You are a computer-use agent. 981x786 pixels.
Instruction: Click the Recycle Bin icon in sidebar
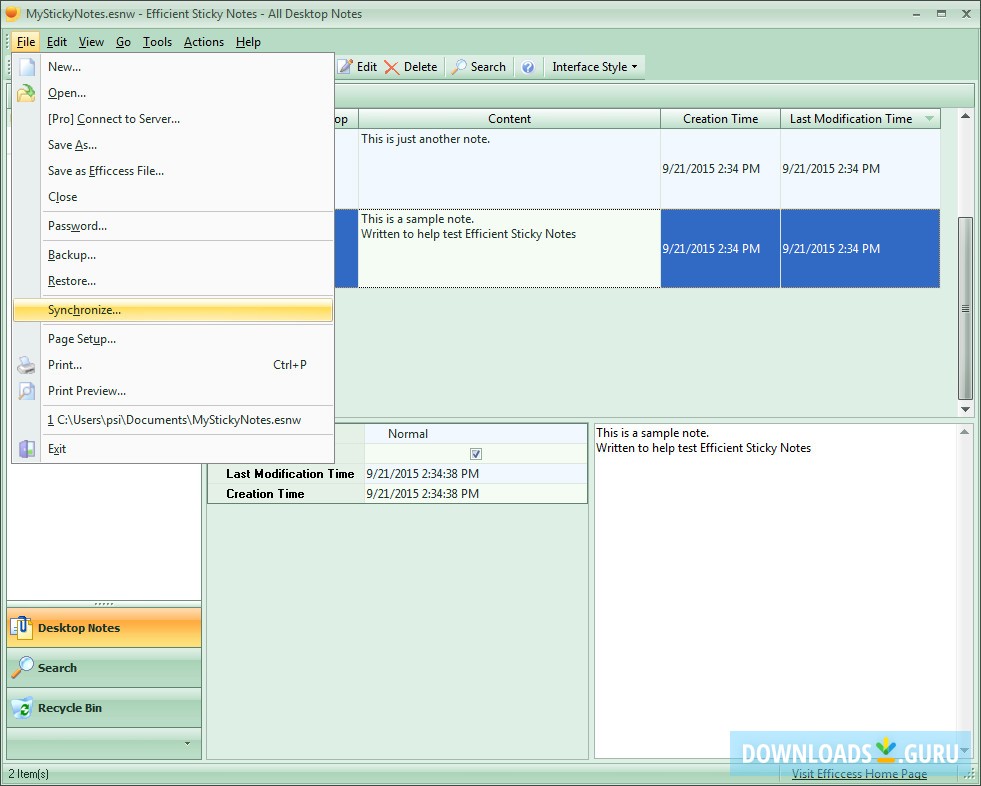pos(22,708)
